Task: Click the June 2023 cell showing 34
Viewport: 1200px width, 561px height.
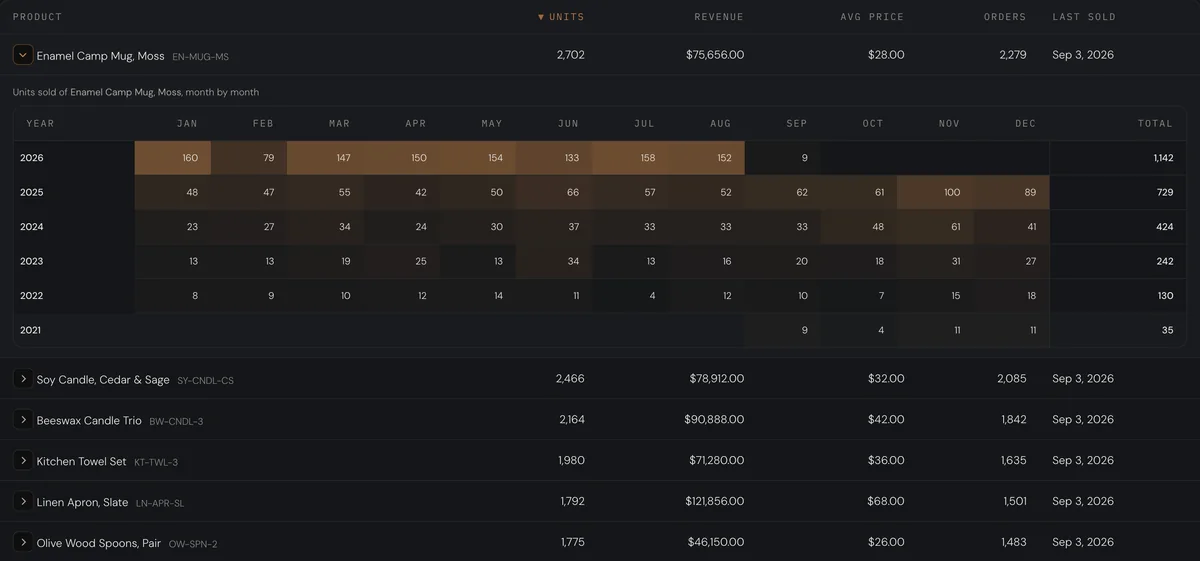Action: click(555, 261)
